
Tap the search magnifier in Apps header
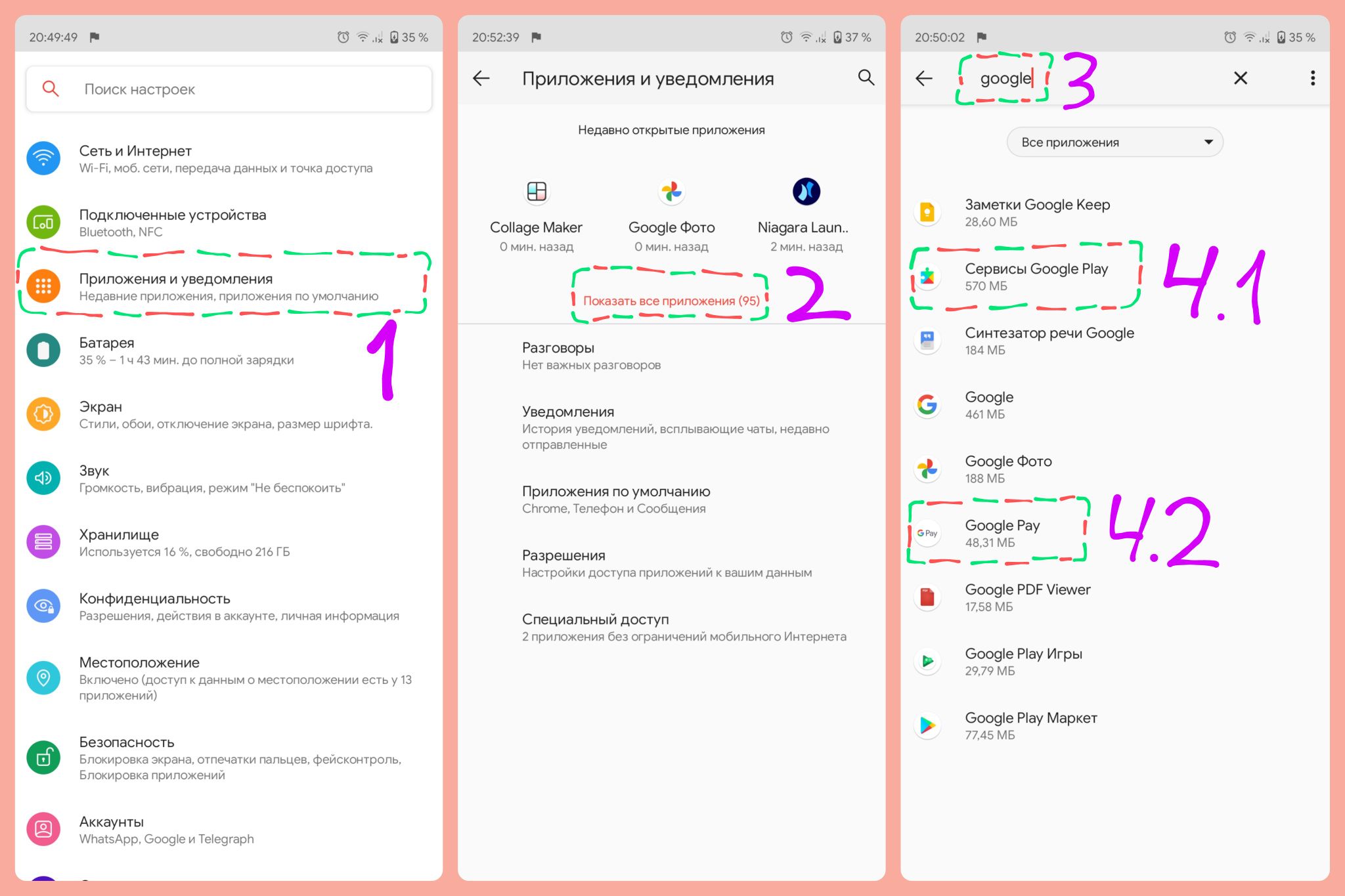tap(866, 77)
